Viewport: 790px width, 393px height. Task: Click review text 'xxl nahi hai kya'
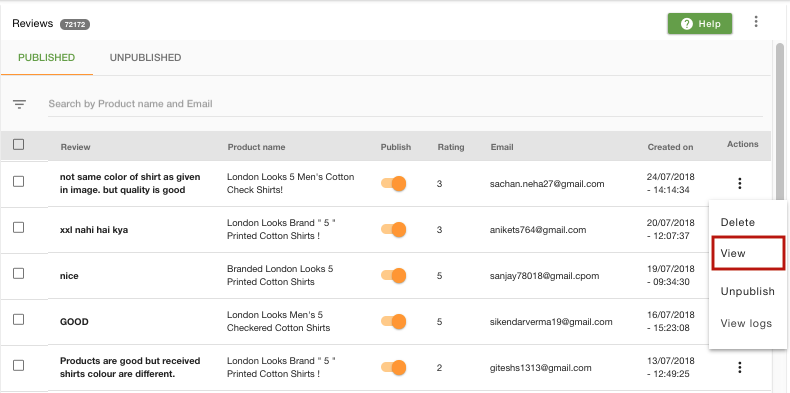tap(94, 230)
